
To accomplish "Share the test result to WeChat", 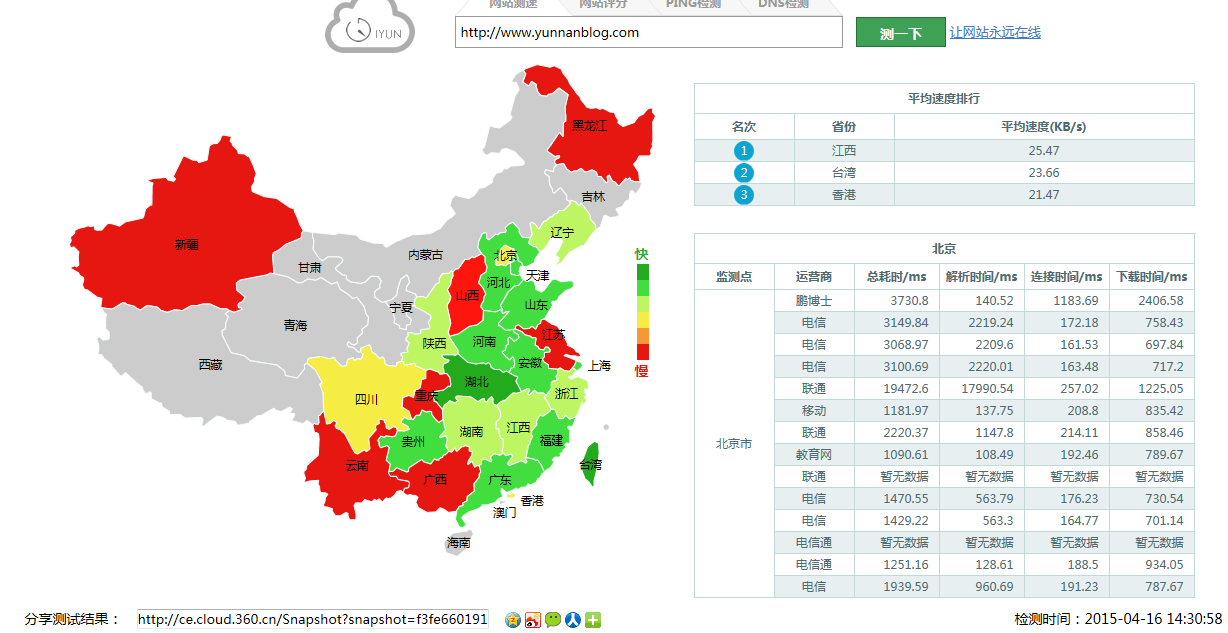I will 552,620.
